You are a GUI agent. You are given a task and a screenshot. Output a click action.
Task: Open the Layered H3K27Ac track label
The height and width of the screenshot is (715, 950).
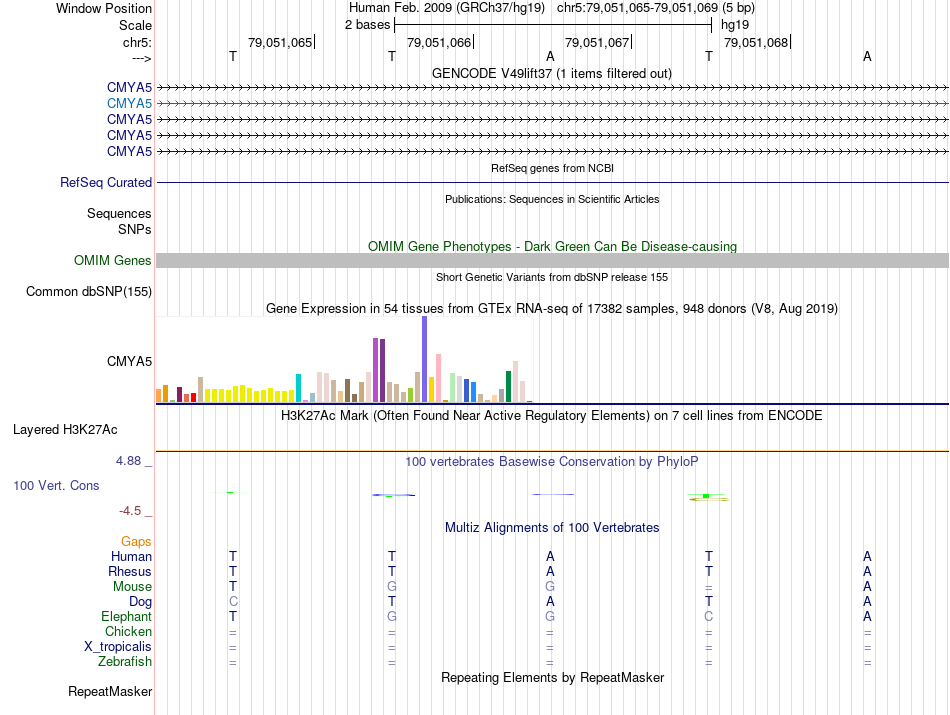(x=65, y=430)
